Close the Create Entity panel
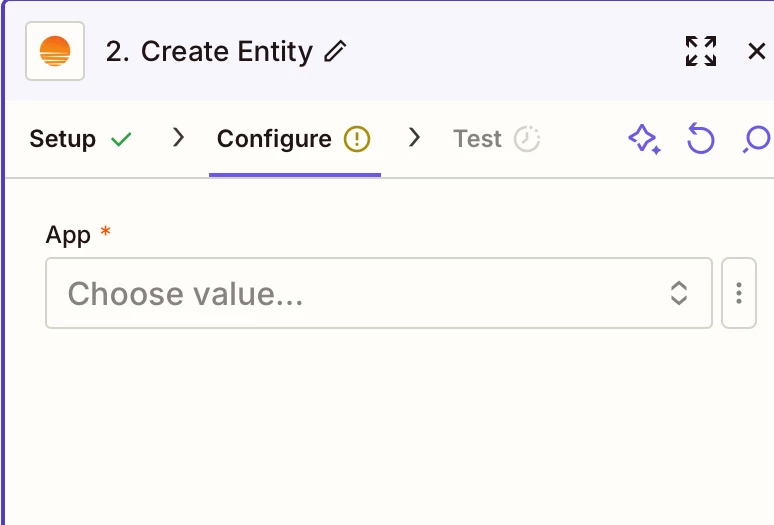Screen dimensions: 774x525 coord(756,51)
